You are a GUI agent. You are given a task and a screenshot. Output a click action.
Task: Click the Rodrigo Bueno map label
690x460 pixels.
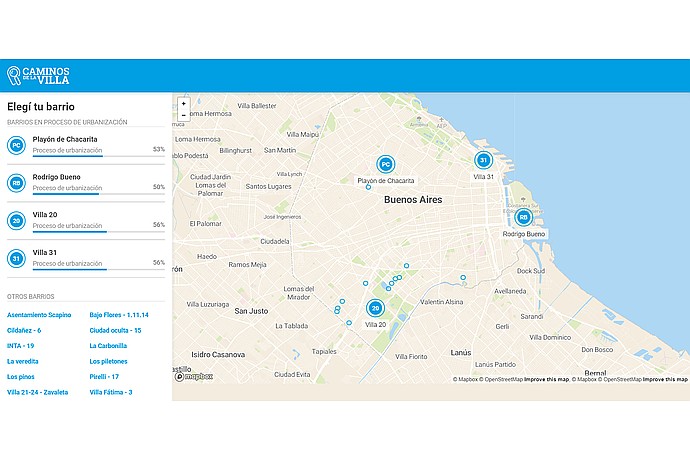coord(524,234)
